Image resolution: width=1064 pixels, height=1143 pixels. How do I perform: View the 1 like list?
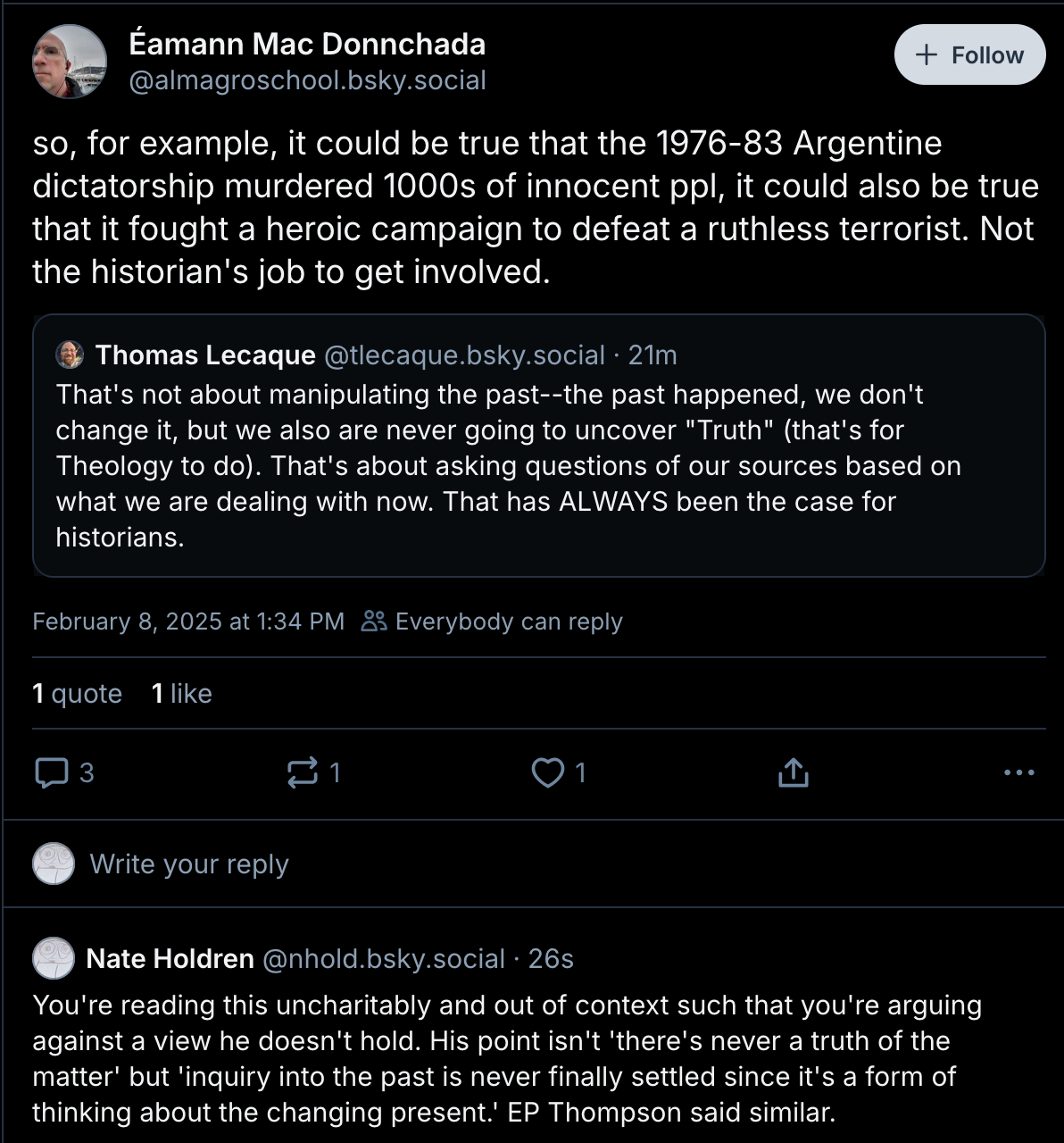(x=181, y=694)
